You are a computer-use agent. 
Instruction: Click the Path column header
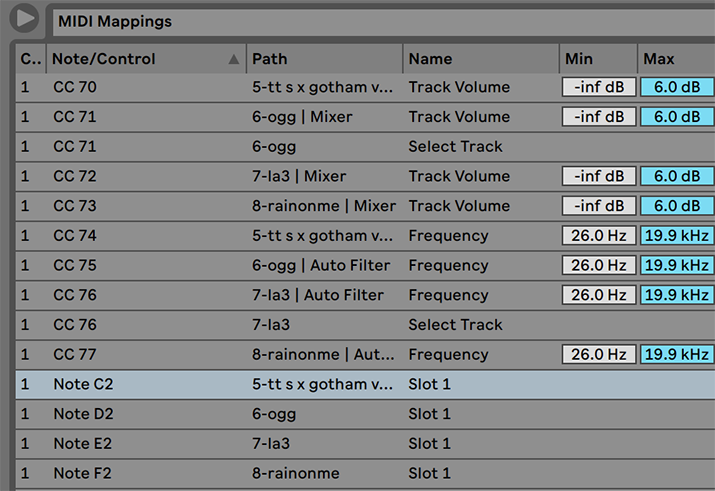click(x=324, y=59)
